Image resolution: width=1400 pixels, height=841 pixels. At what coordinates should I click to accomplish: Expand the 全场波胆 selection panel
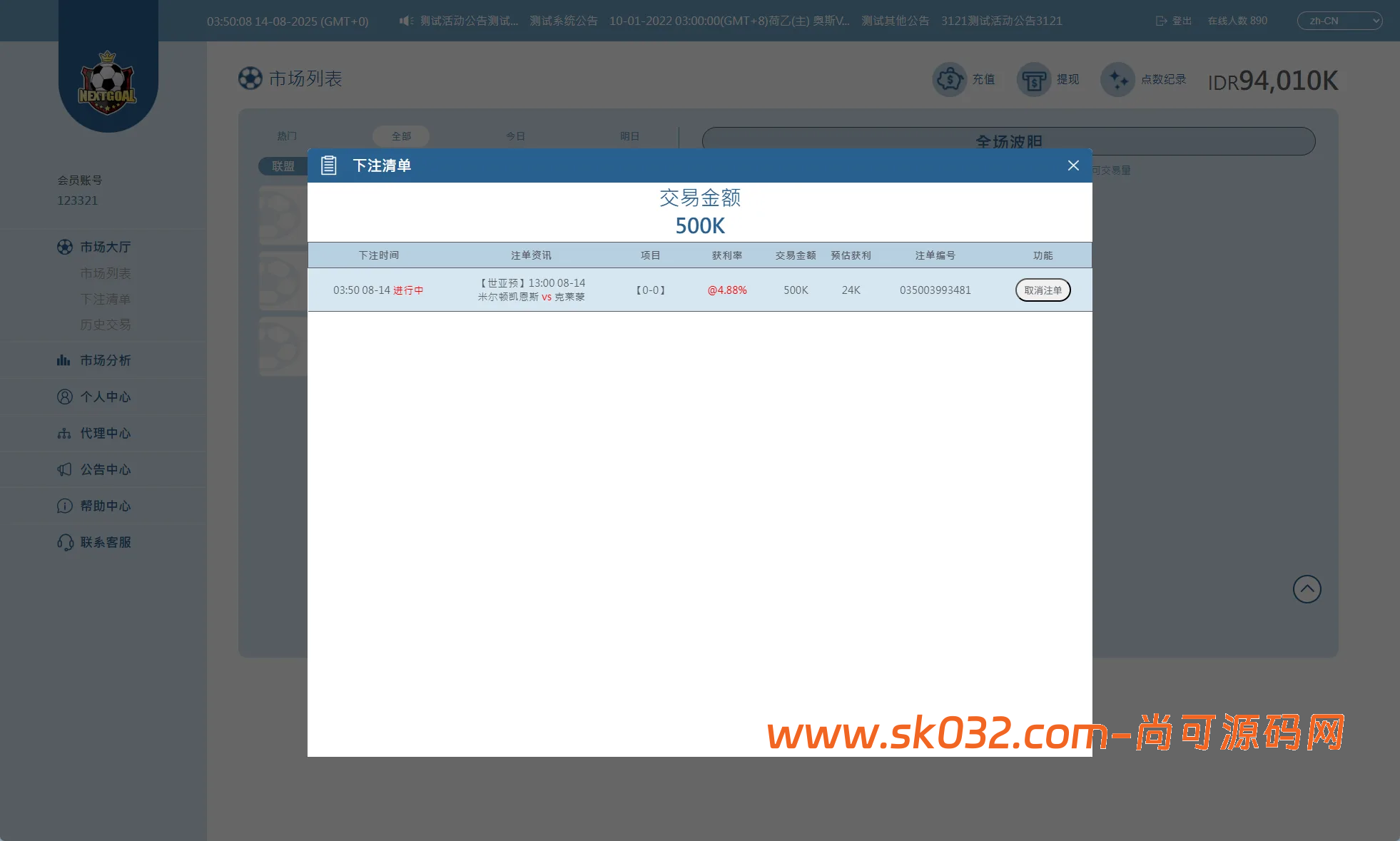1008,141
